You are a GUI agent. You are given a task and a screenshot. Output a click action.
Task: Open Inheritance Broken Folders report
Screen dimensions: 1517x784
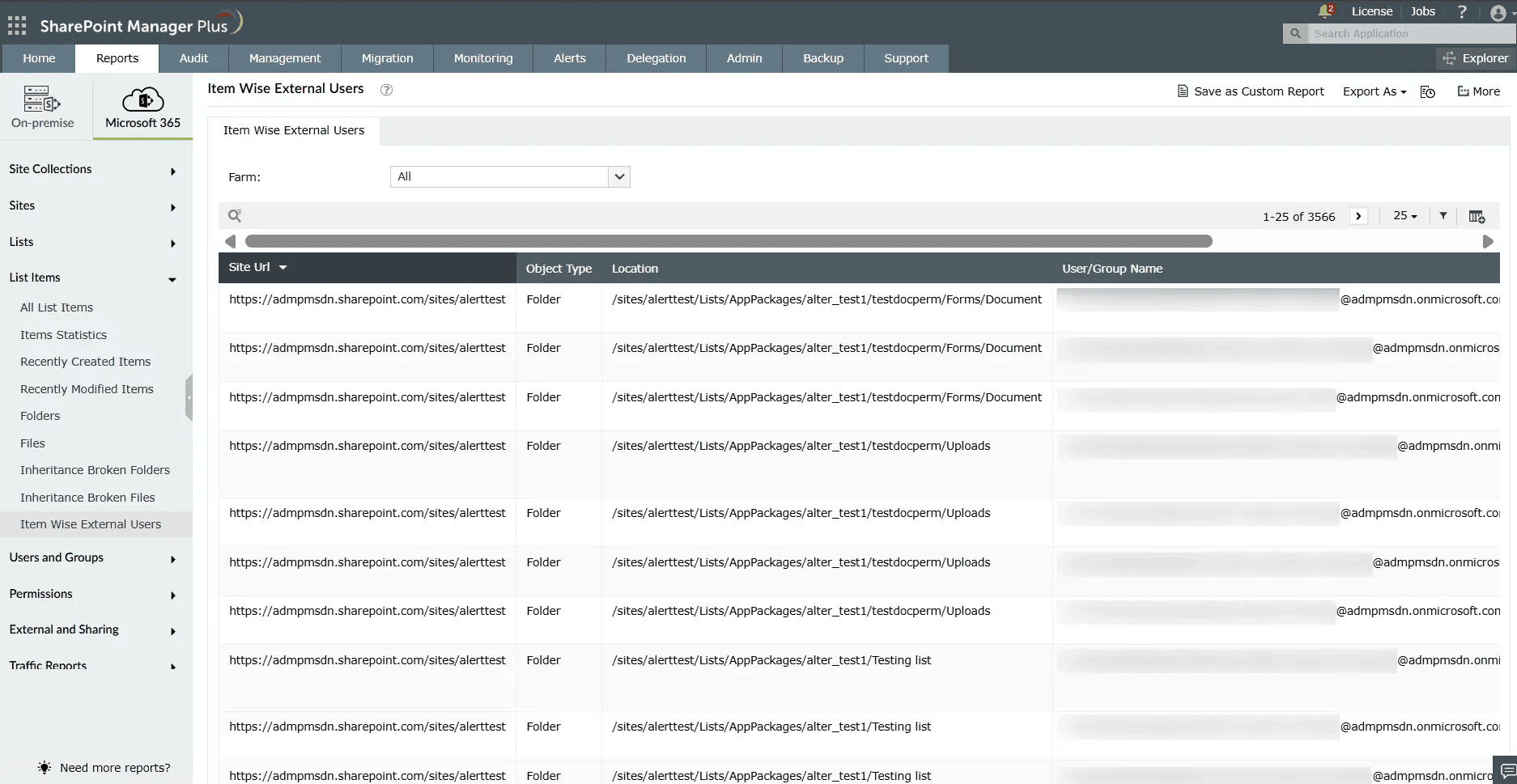click(95, 470)
